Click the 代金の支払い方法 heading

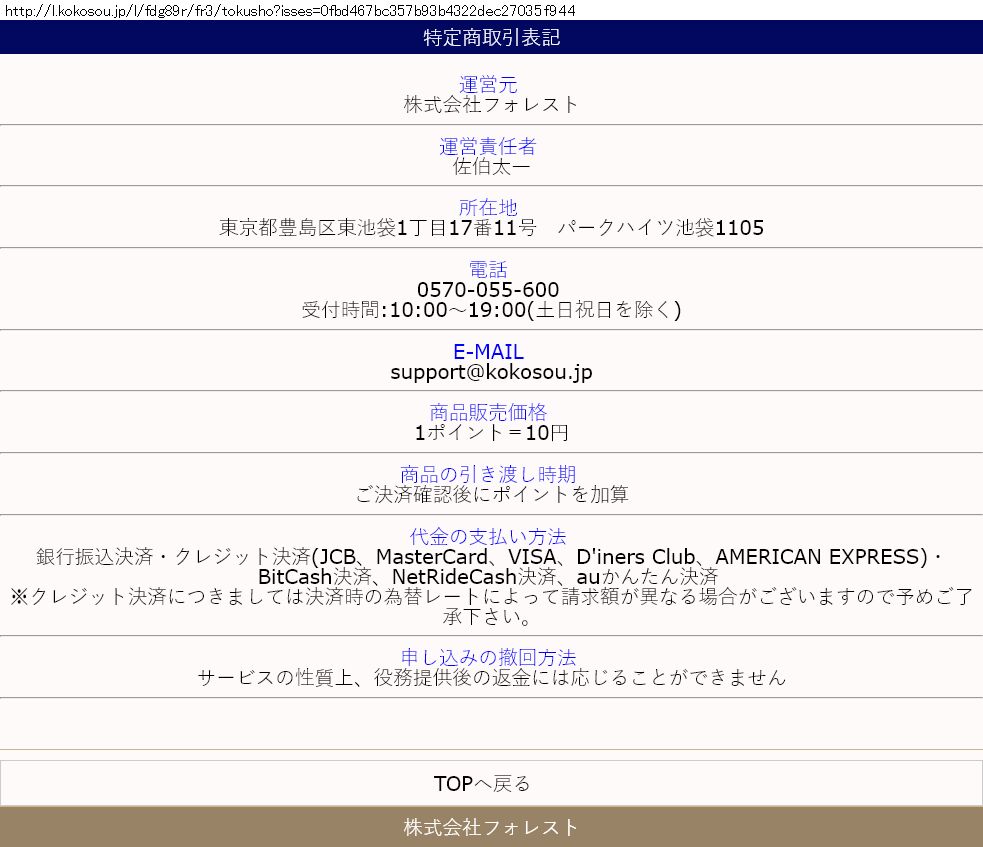pyautogui.click(x=488, y=537)
